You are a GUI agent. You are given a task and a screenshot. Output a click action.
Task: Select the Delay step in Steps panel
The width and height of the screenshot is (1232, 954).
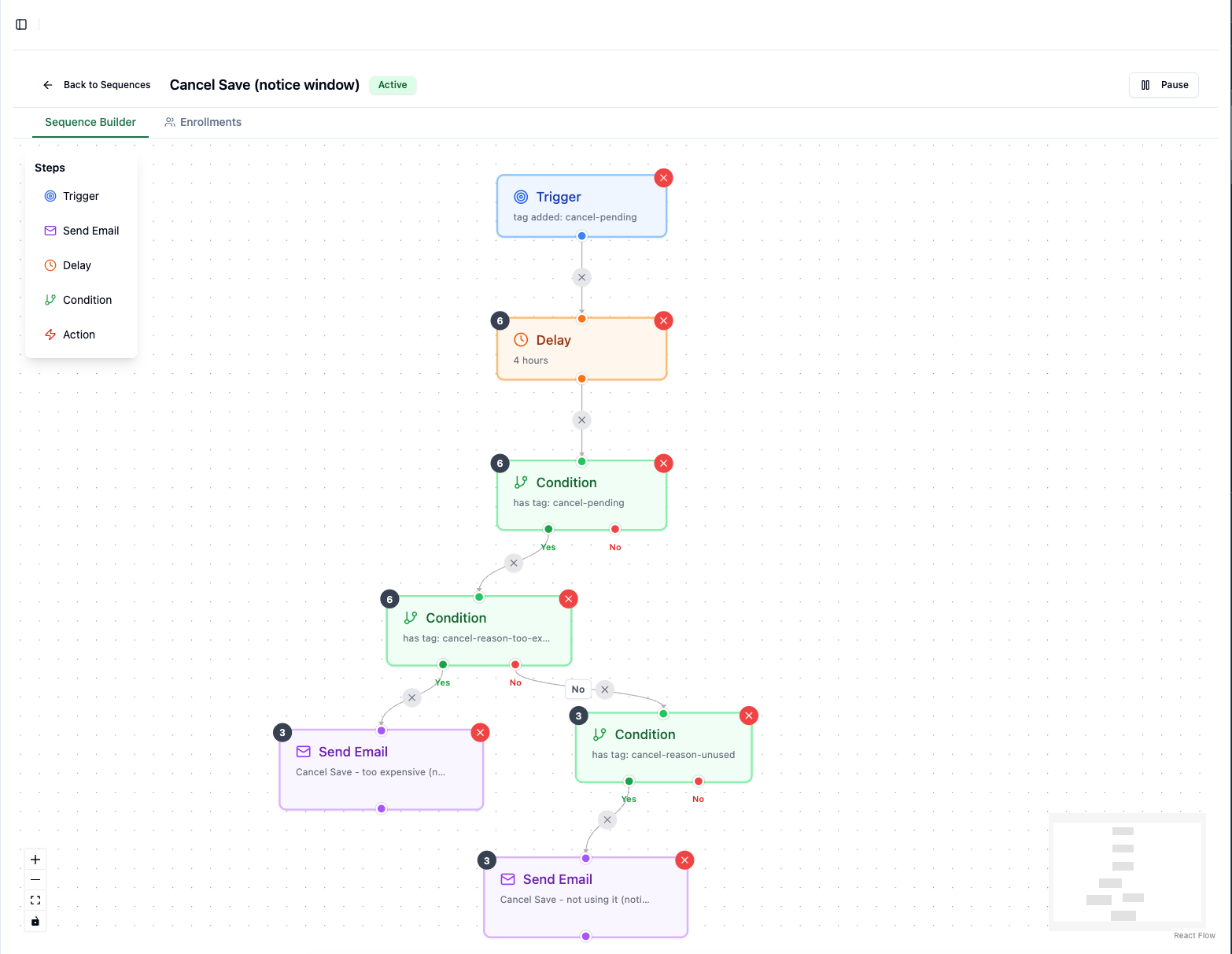click(x=81, y=265)
